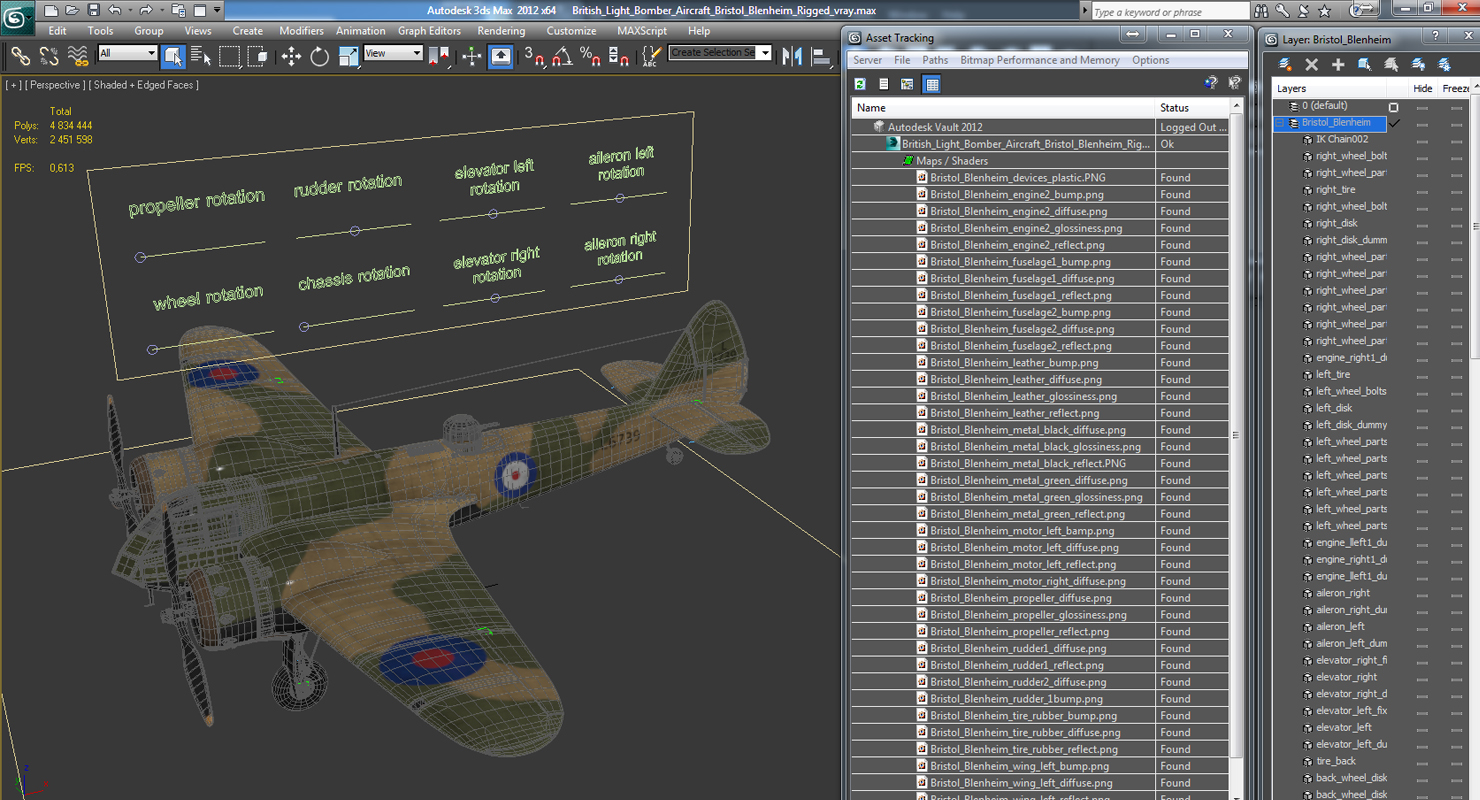This screenshot has height=800, width=1480.
Task: Open the Paths menu in Asset Tracking
Action: [x=935, y=60]
